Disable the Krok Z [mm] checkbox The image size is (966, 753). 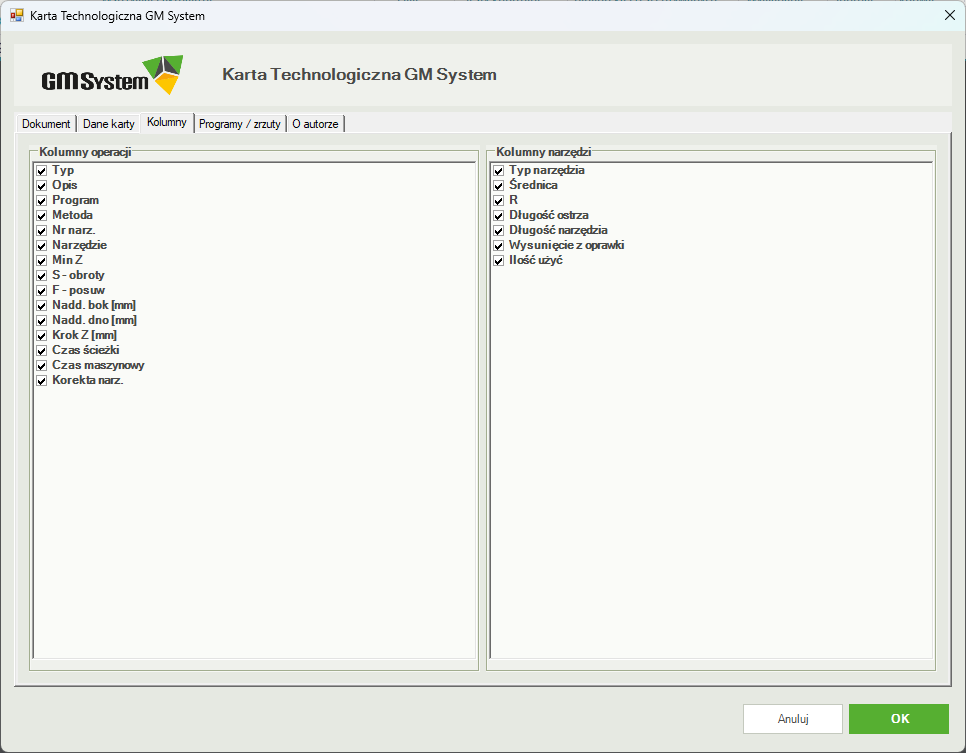pos(42,336)
